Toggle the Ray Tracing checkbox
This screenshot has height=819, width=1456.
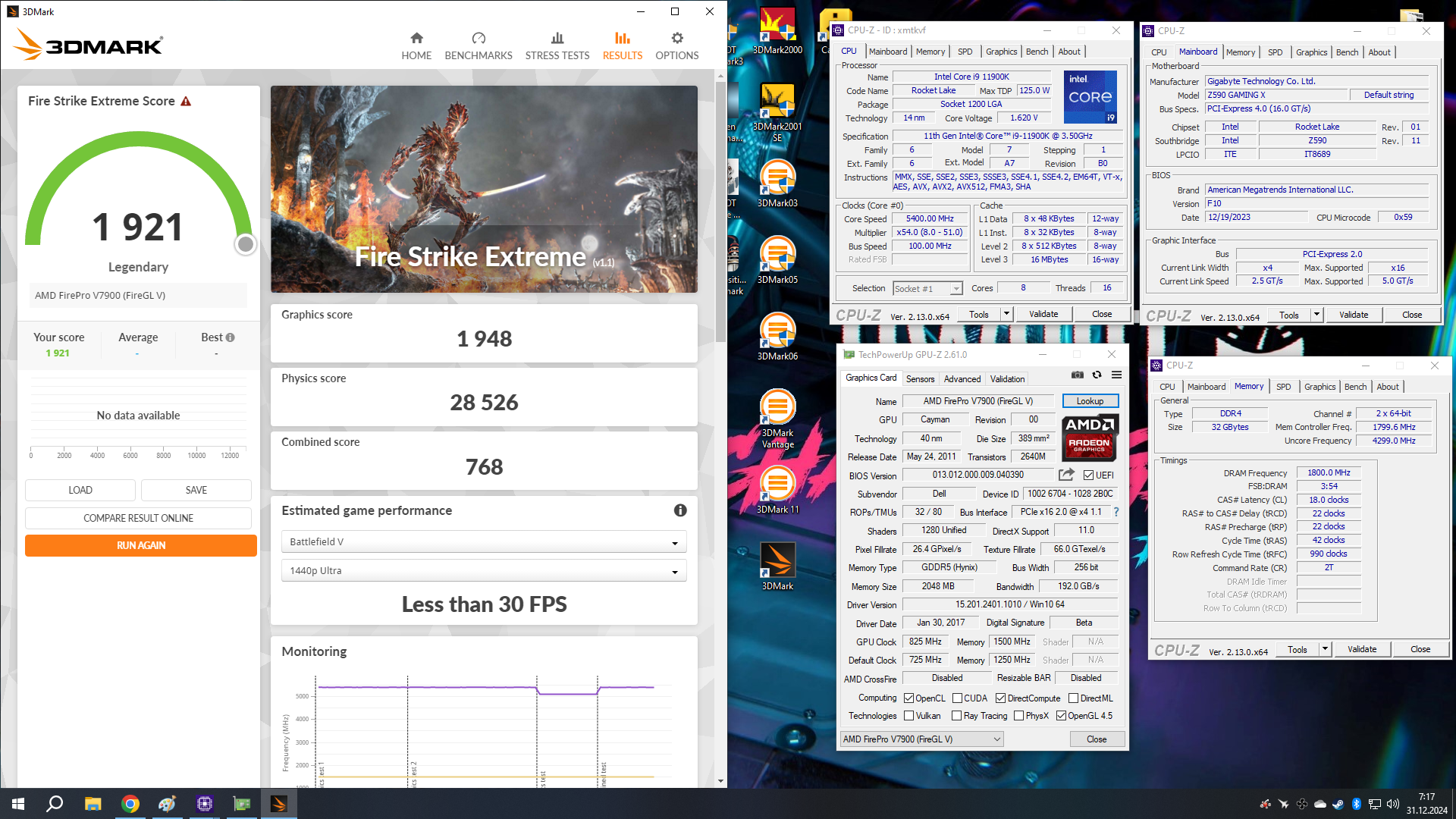957,716
